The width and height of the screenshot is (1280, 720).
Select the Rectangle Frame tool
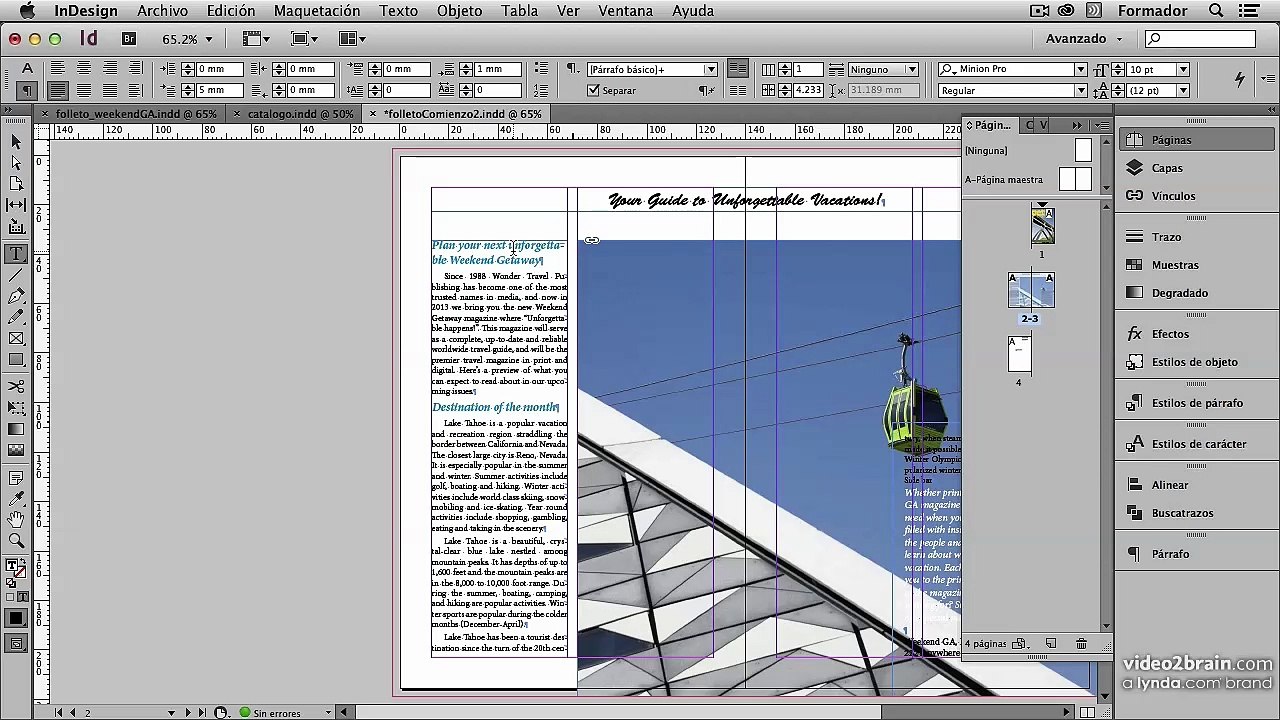16,338
